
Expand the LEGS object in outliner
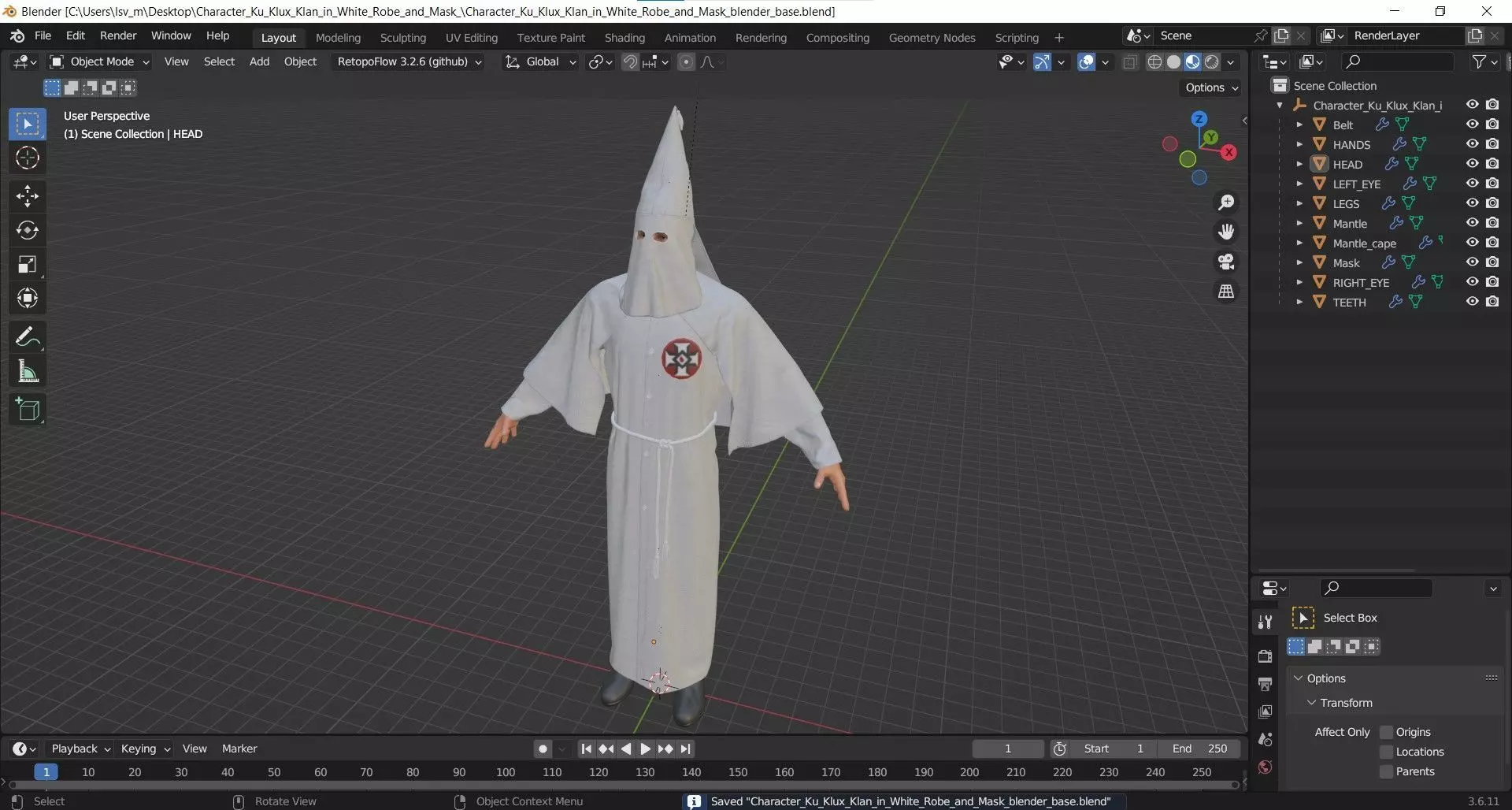pyautogui.click(x=1299, y=203)
